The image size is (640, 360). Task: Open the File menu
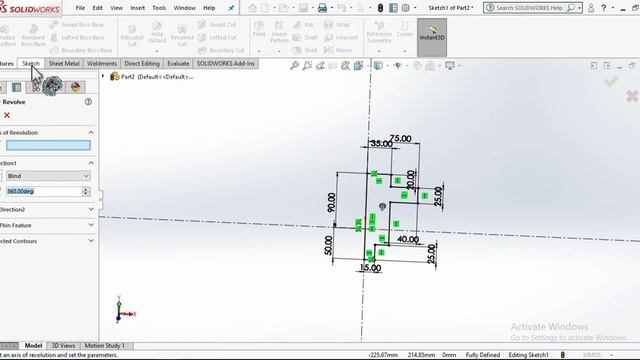pos(80,8)
